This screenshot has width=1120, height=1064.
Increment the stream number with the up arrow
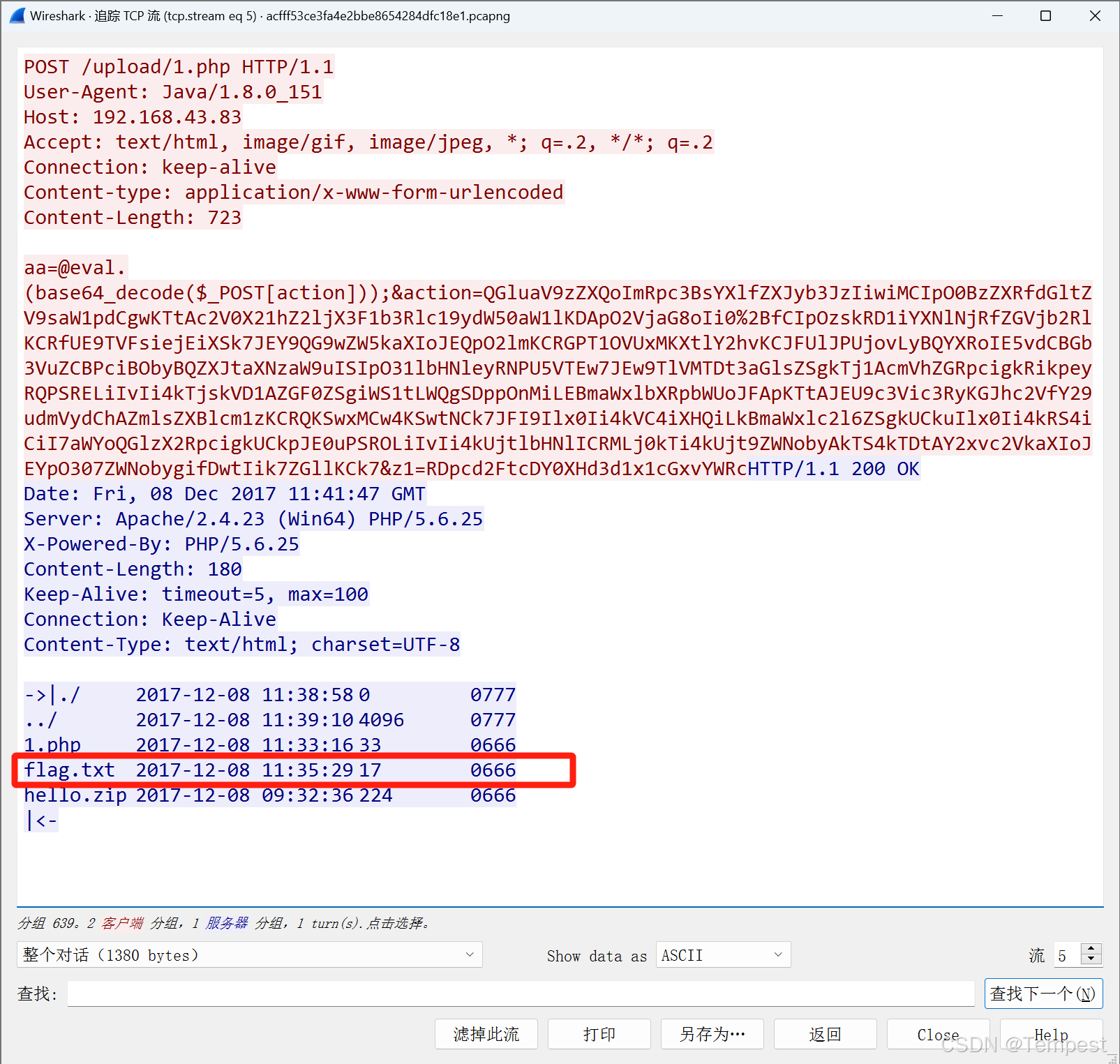(x=1089, y=950)
